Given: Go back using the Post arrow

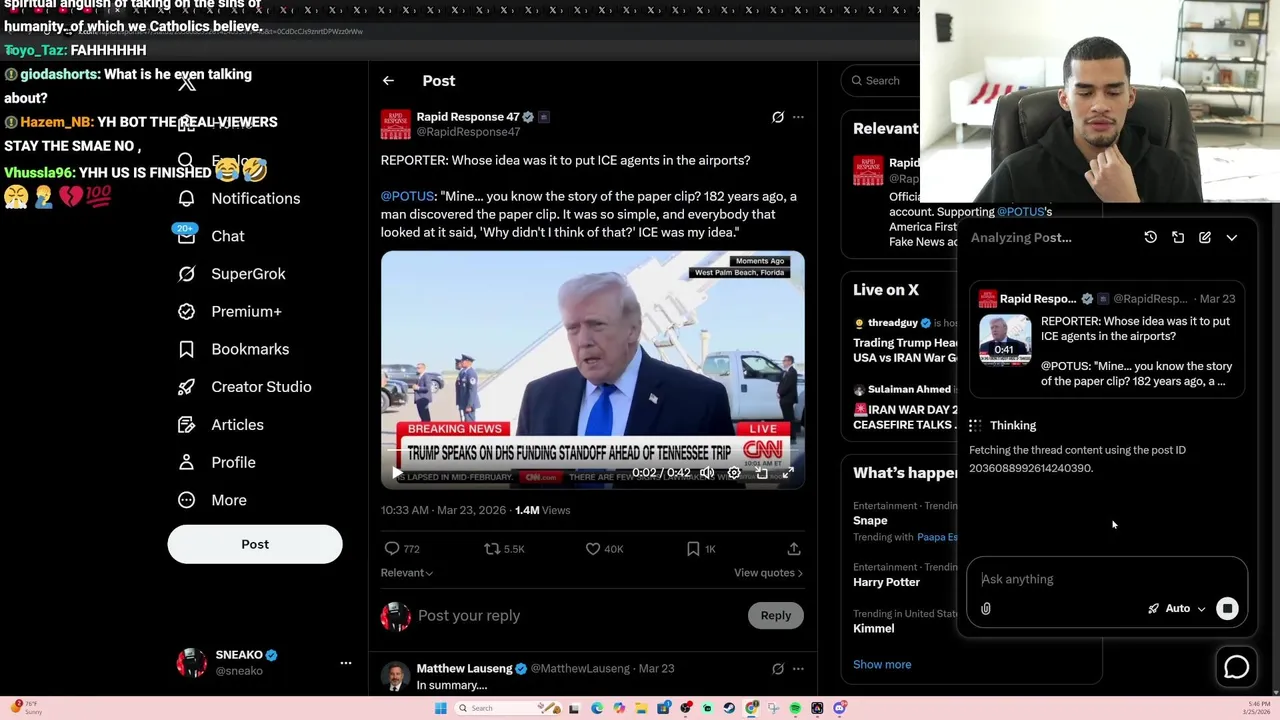Looking at the screenshot, I should pyautogui.click(x=388, y=81).
